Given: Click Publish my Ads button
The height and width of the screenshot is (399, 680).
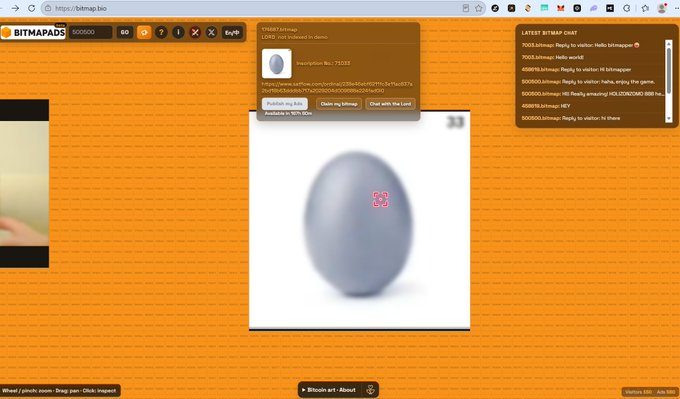Looking at the screenshot, I should pos(284,104).
